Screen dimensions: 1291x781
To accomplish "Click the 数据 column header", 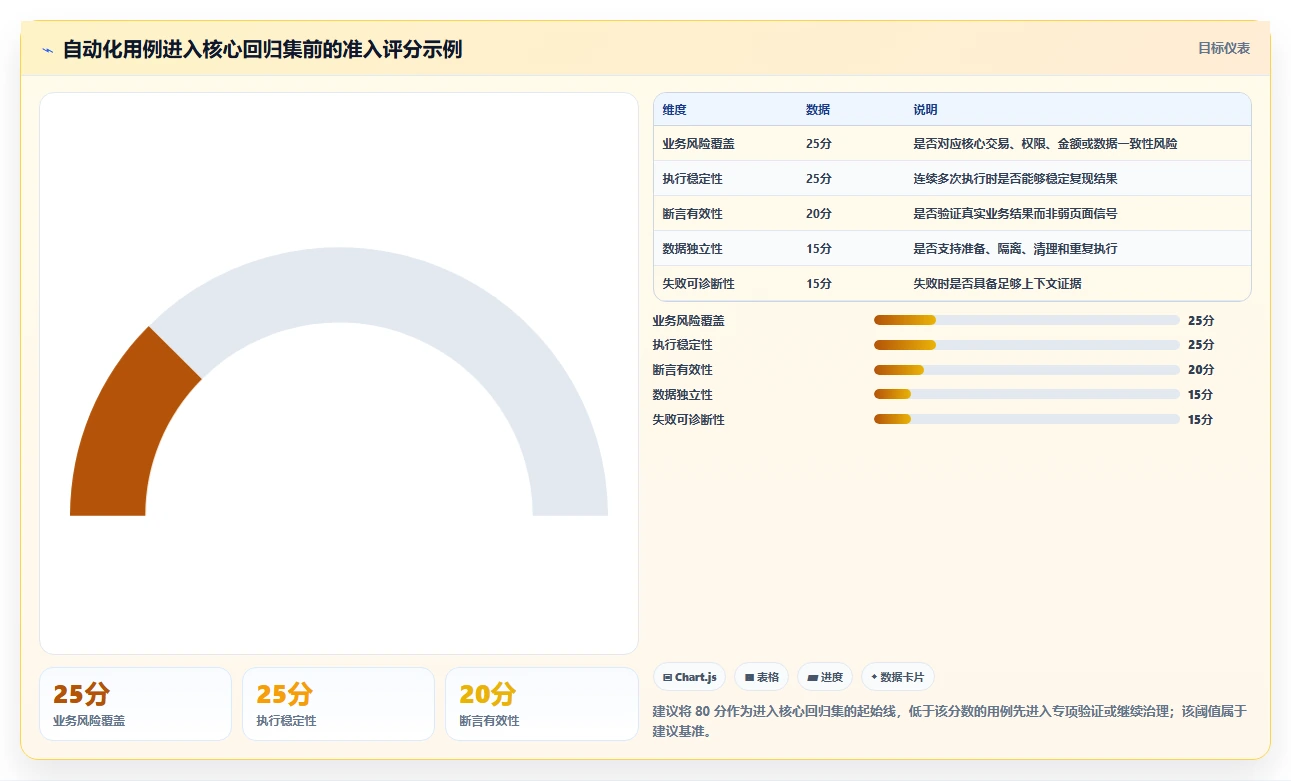I will tap(818, 110).
